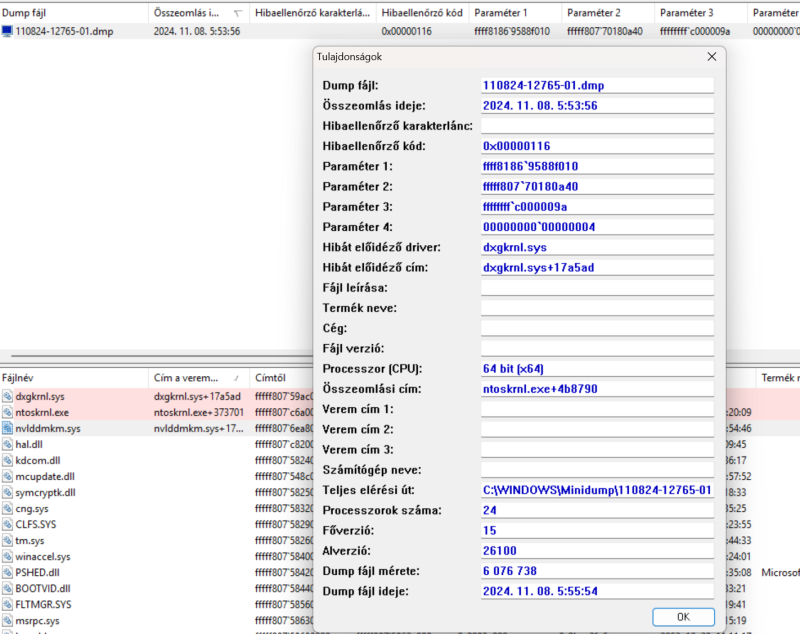Viewport: 800px width, 634px height.
Task: Click the nvlddmkm.sys file icon
Action: click(x=7, y=428)
